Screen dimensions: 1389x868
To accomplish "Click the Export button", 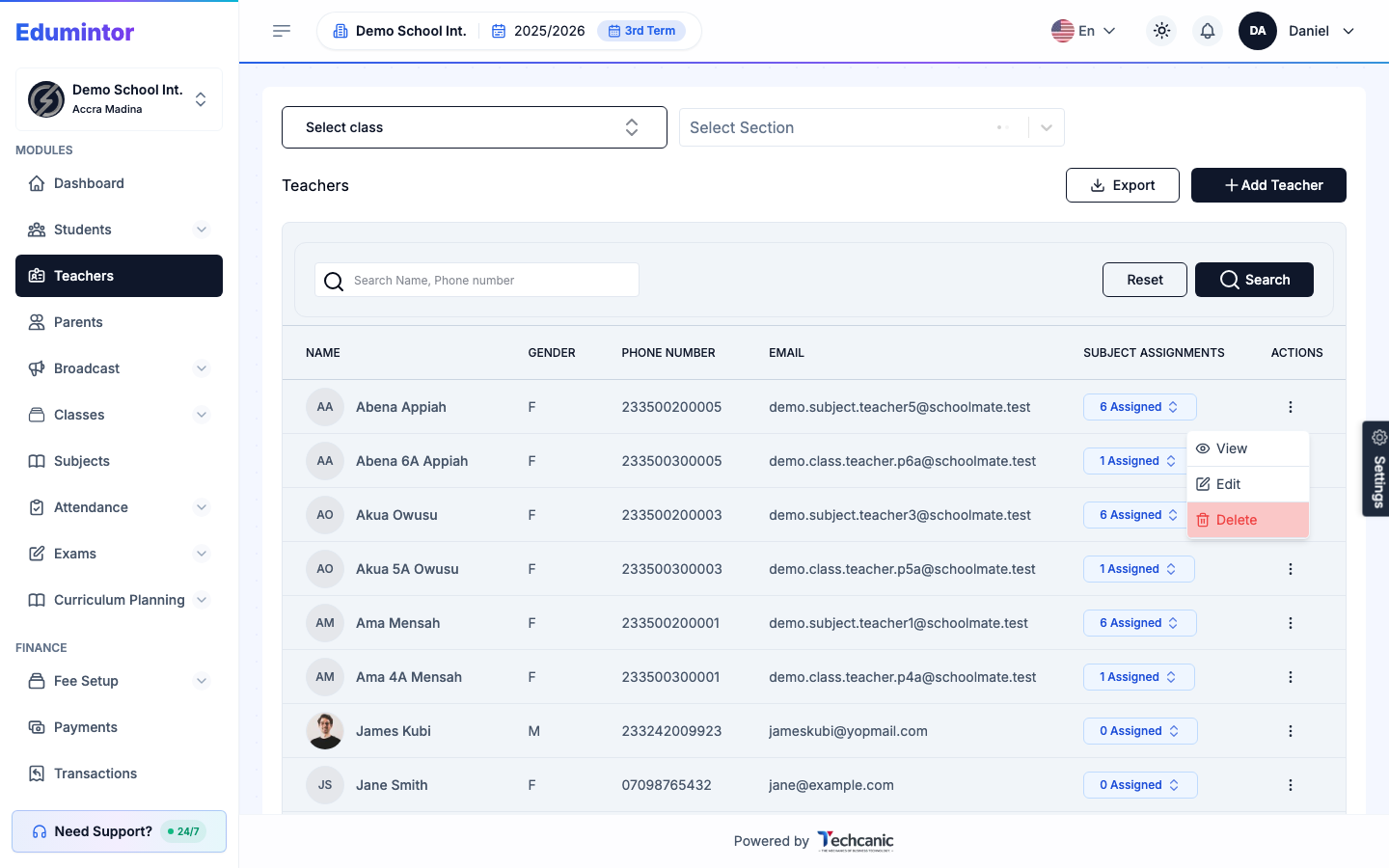I will [1123, 185].
